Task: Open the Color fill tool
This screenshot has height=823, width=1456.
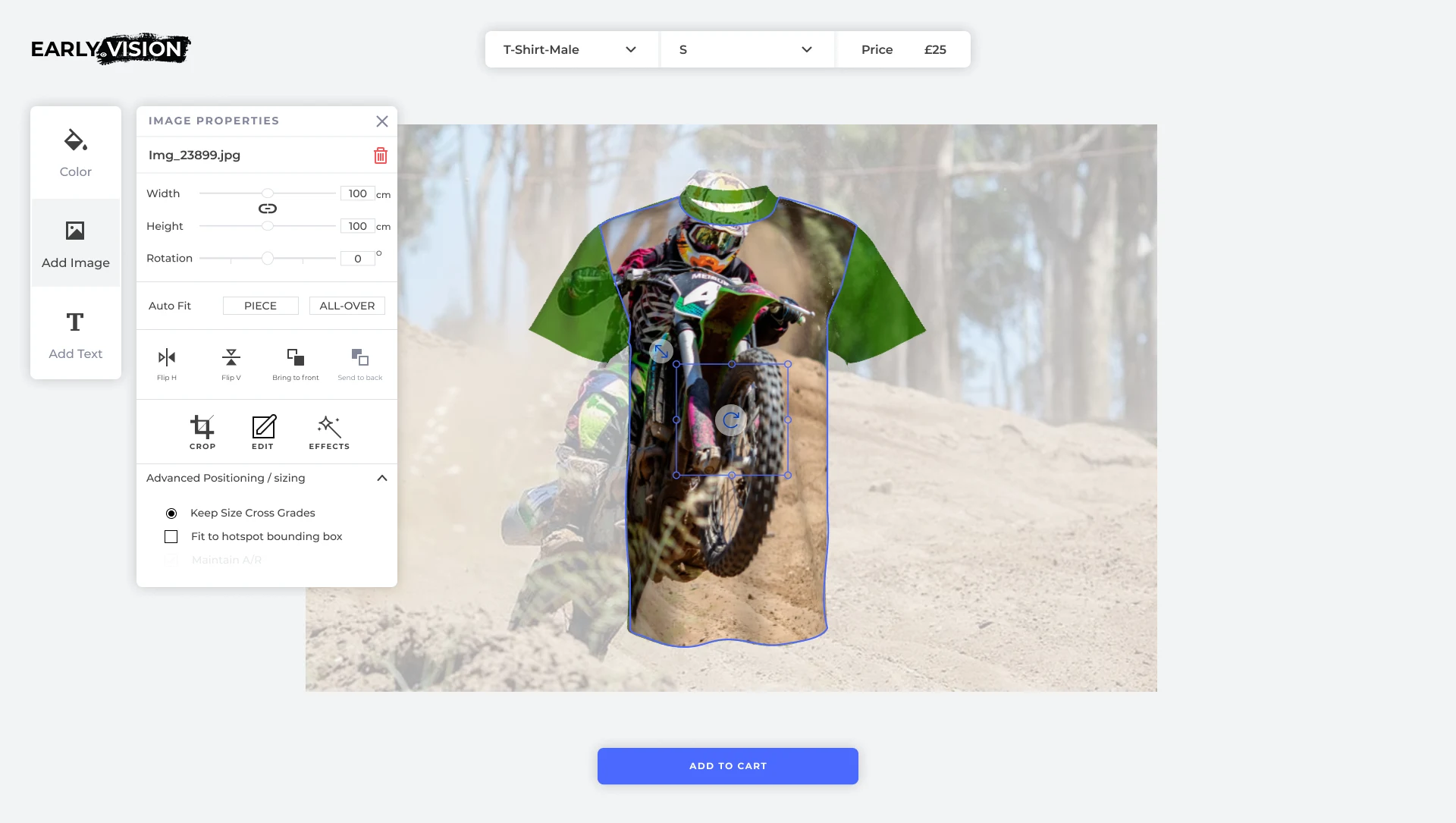Action: point(76,153)
